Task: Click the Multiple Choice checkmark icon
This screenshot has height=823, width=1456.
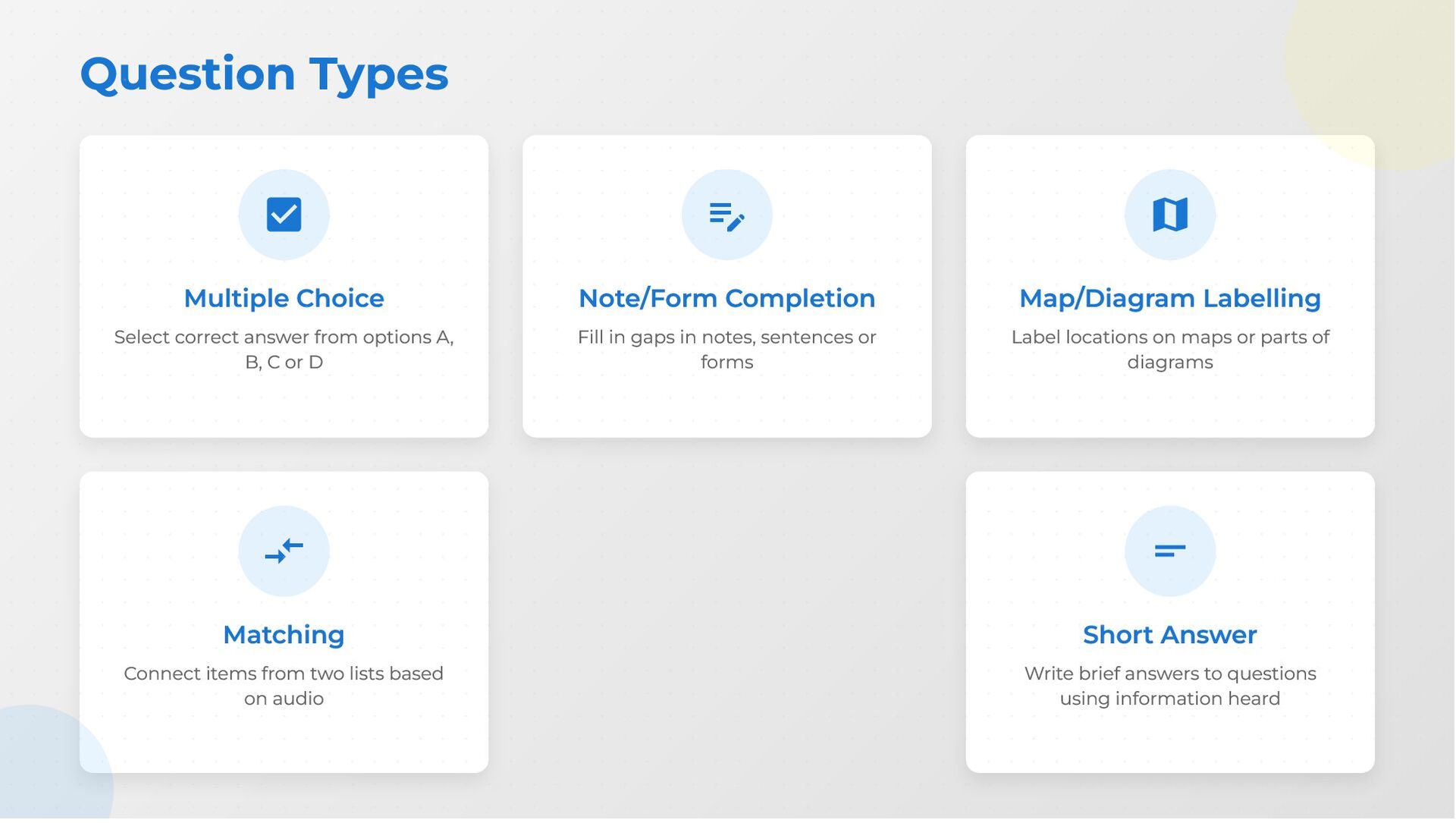Action: pyautogui.click(x=284, y=215)
